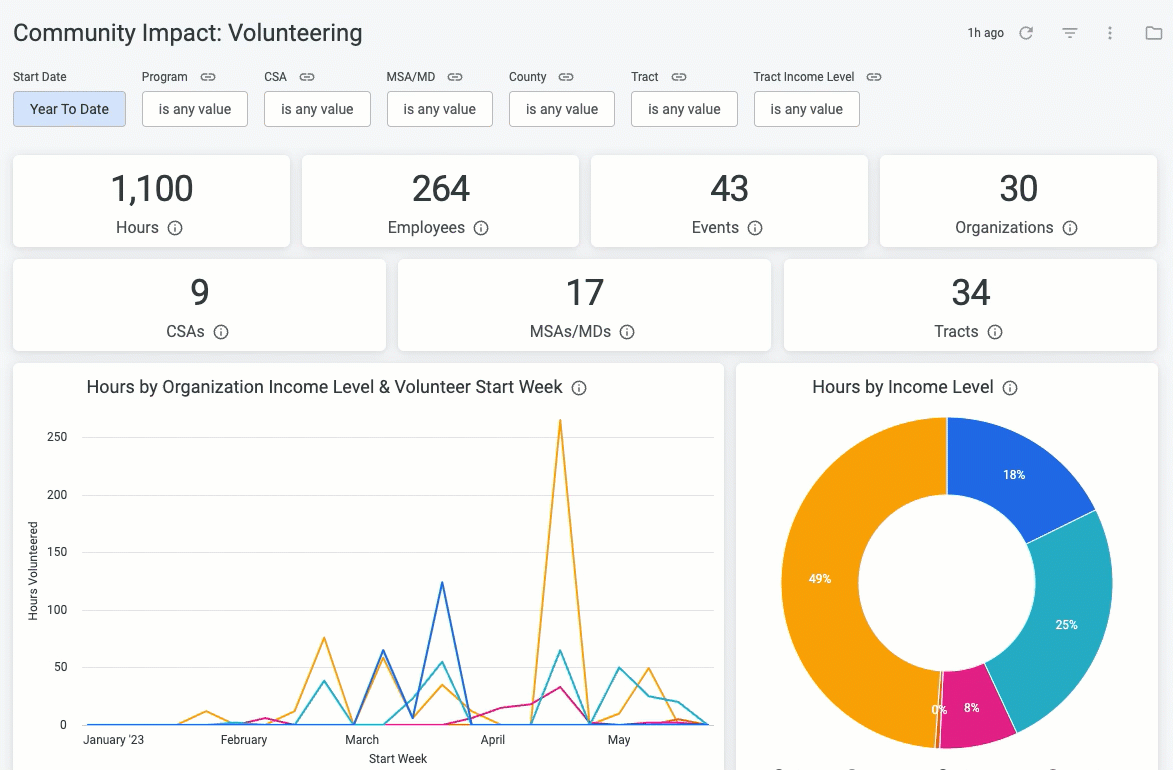Show info for the Events tile
This screenshot has height=770, width=1173.
(x=755, y=228)
